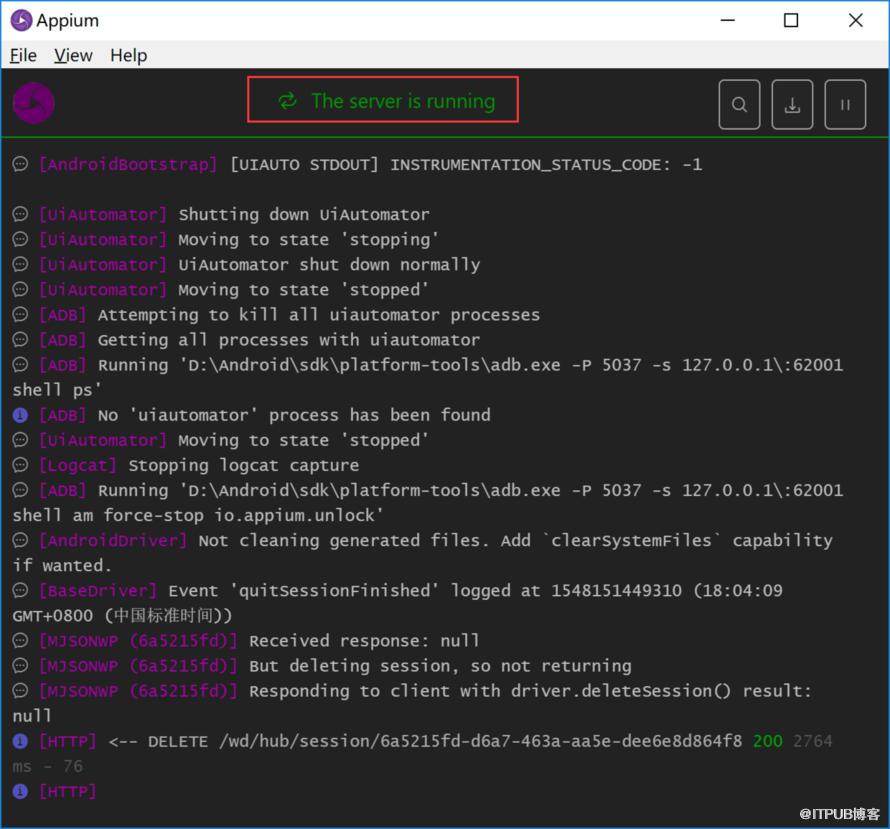Image resolution: width=890 pixels, height=829 pixels.
Task: Click the DELETE /wd/hub/session path text
Action: point(445,741)
